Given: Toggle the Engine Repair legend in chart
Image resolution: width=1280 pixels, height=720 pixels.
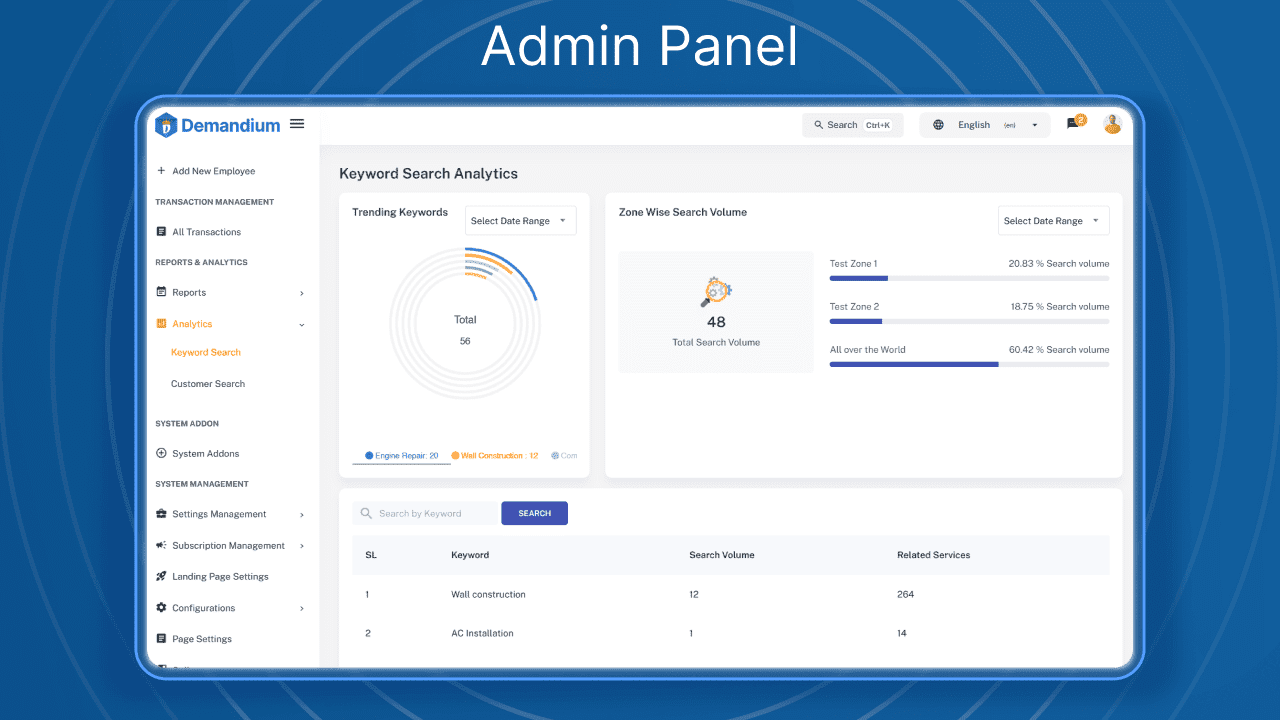Looking at the screenshot, I should pyautogui.click(x=400, y=454).
